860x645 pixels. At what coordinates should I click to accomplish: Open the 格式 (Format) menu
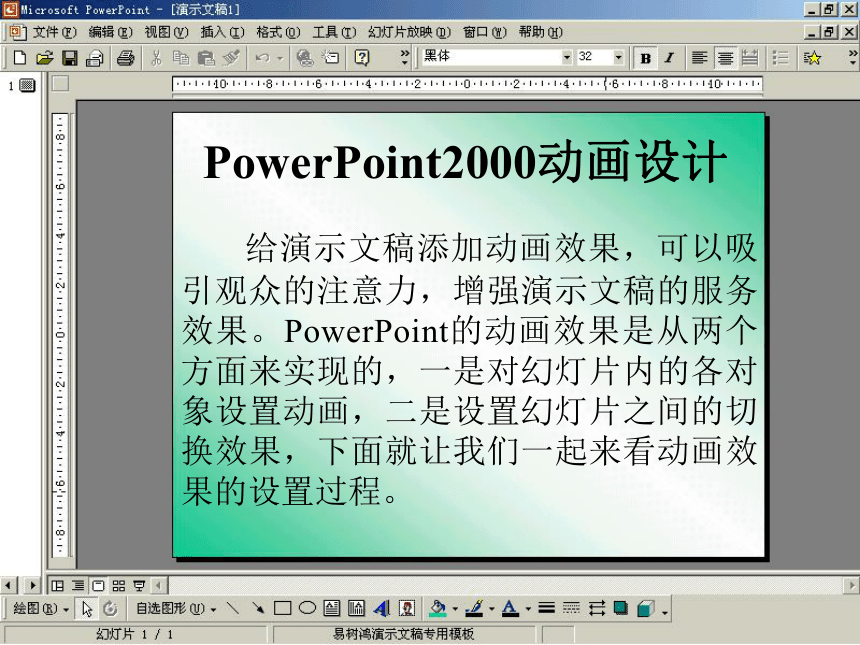[x=278, y=32]
